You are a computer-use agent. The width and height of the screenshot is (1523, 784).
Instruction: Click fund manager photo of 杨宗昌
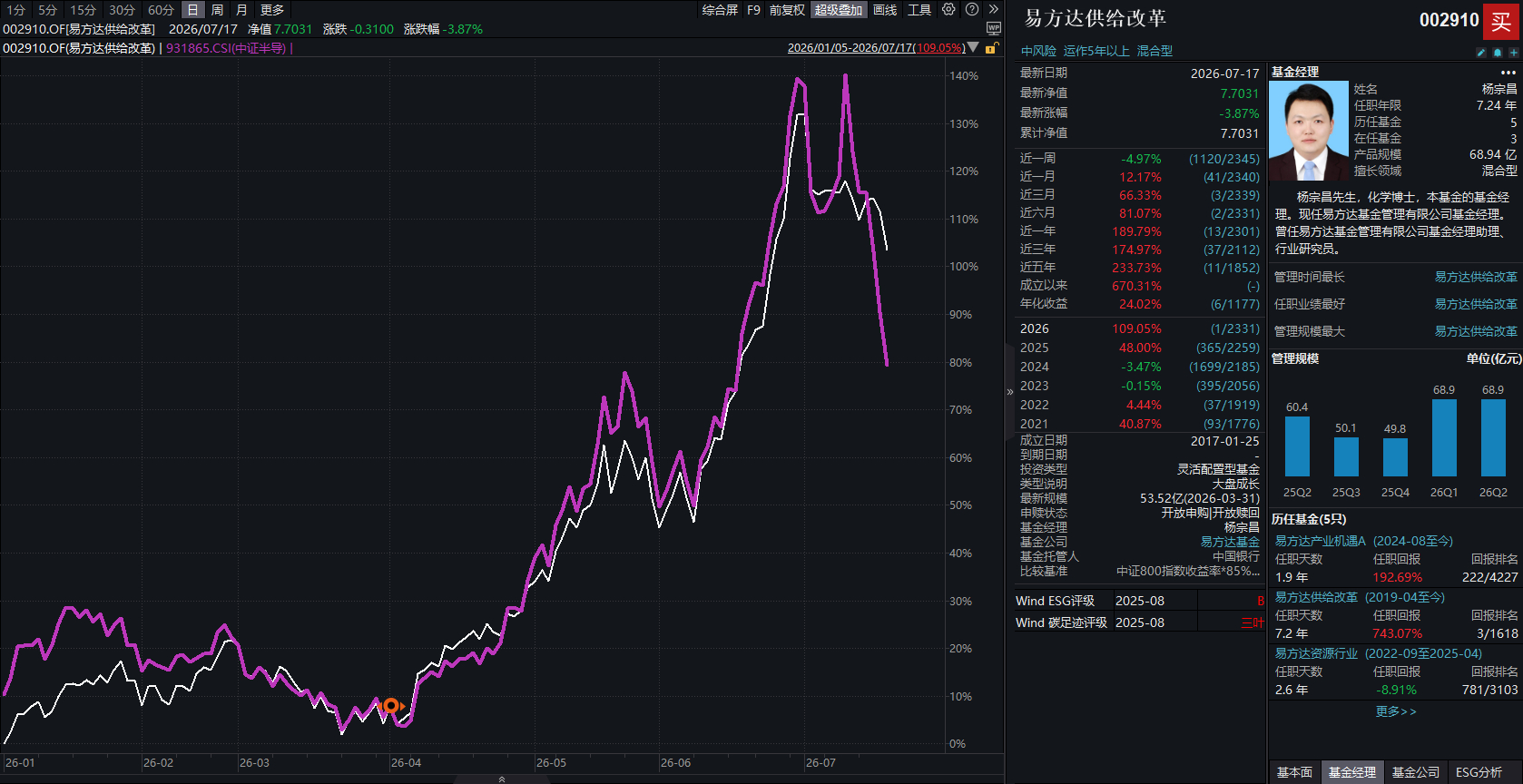[1309, 131]
